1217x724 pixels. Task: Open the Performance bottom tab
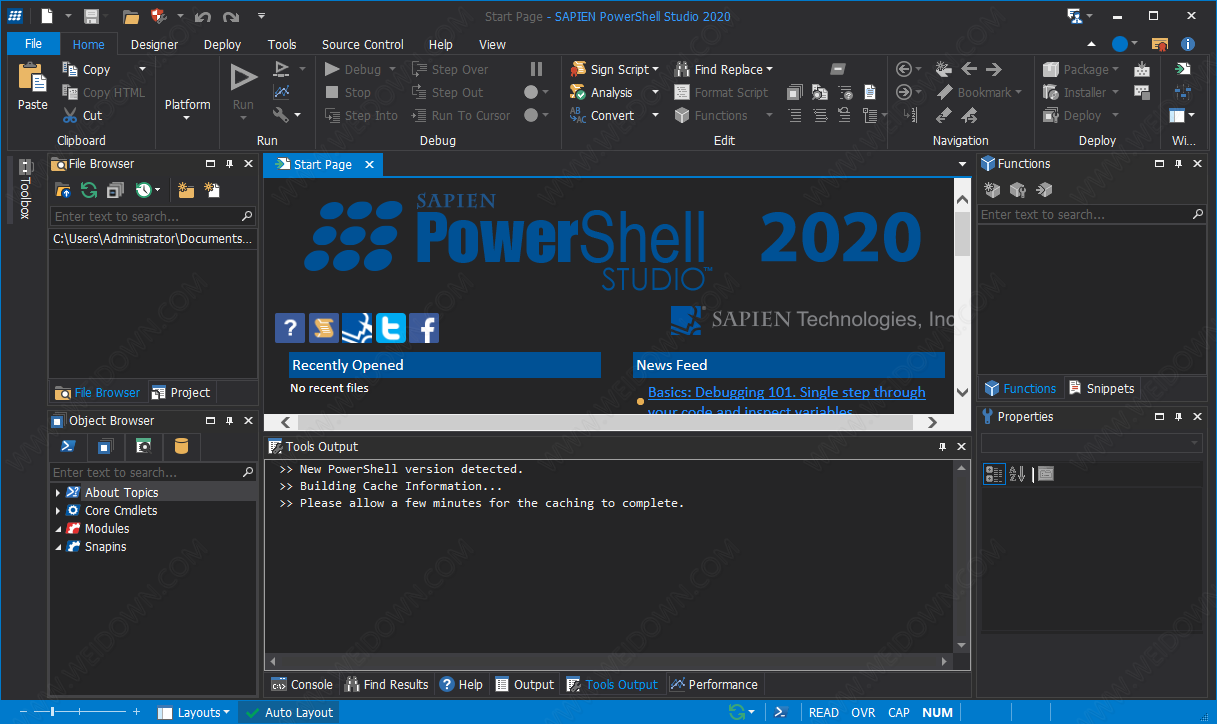coord(714,684)
